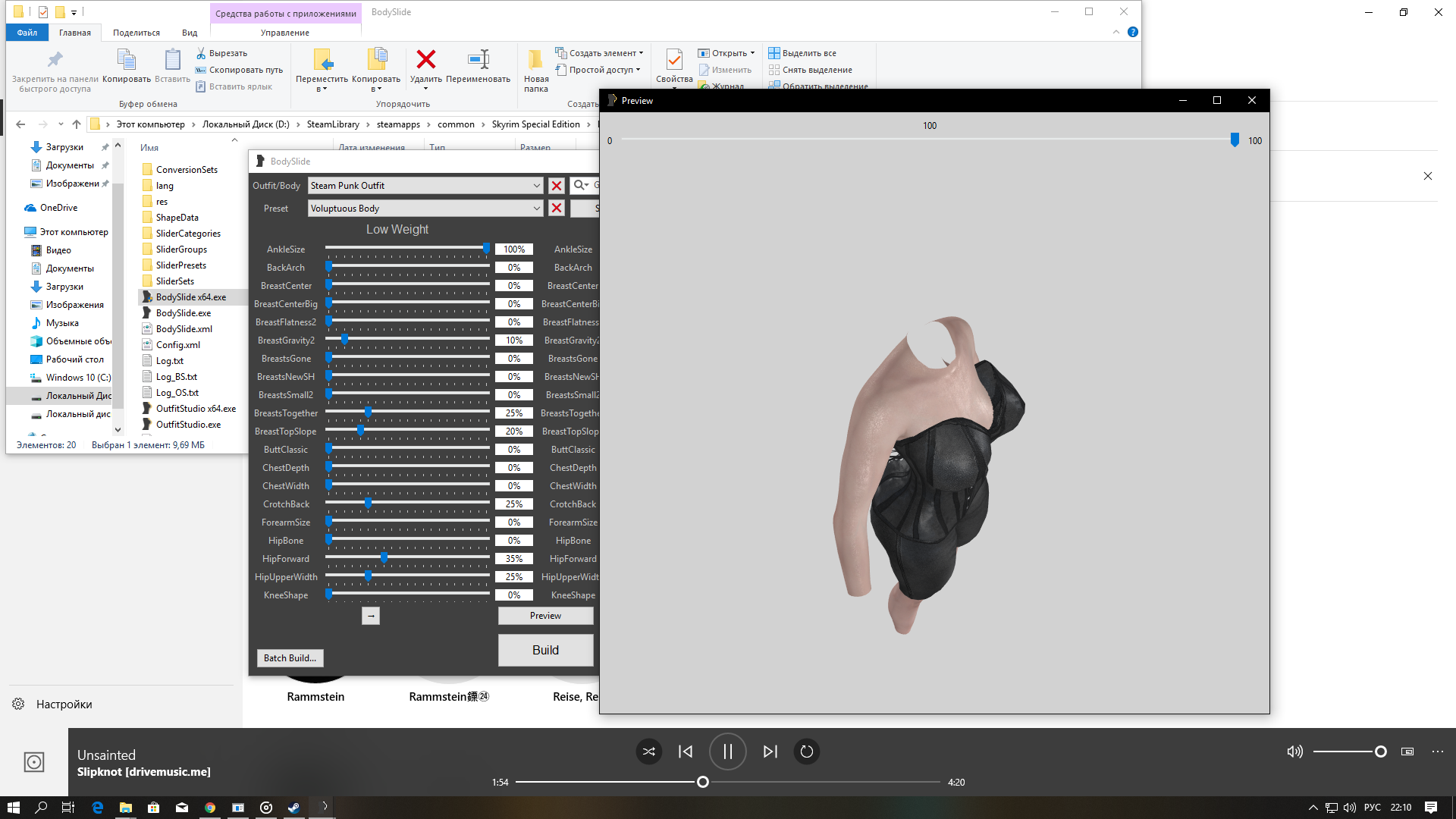Toggle repeat in the music player
Viewport: 1456px width, 819px height.
coord(807,752)
